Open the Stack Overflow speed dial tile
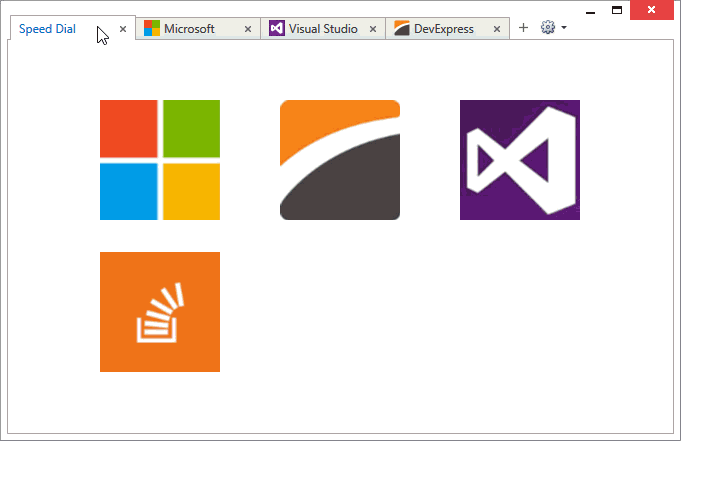This screenshot has height=480, width=720. pos(160,312)
